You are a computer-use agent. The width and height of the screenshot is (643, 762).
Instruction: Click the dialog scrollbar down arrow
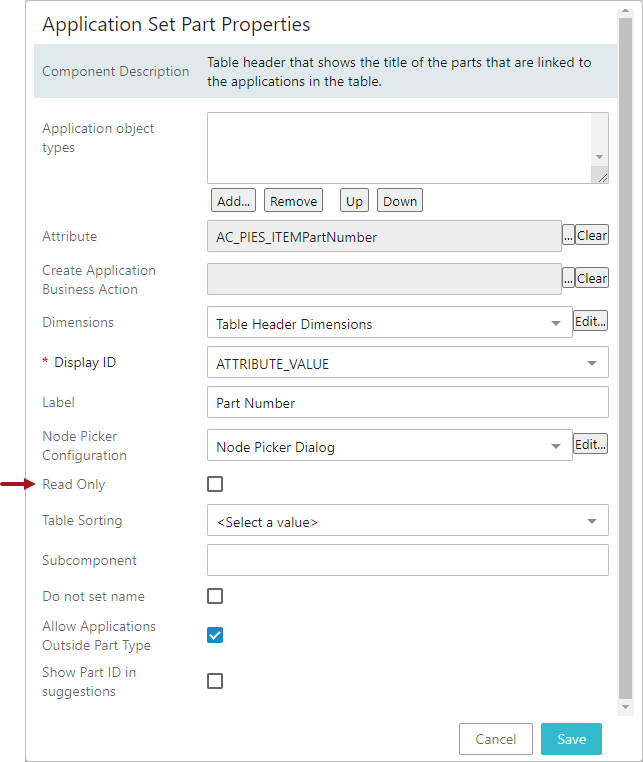[626, 707]
